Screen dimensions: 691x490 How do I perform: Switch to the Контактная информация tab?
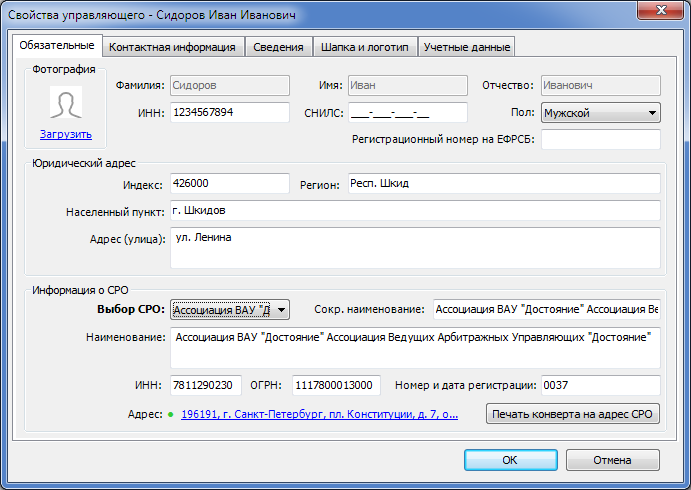(x=172, y=47)
